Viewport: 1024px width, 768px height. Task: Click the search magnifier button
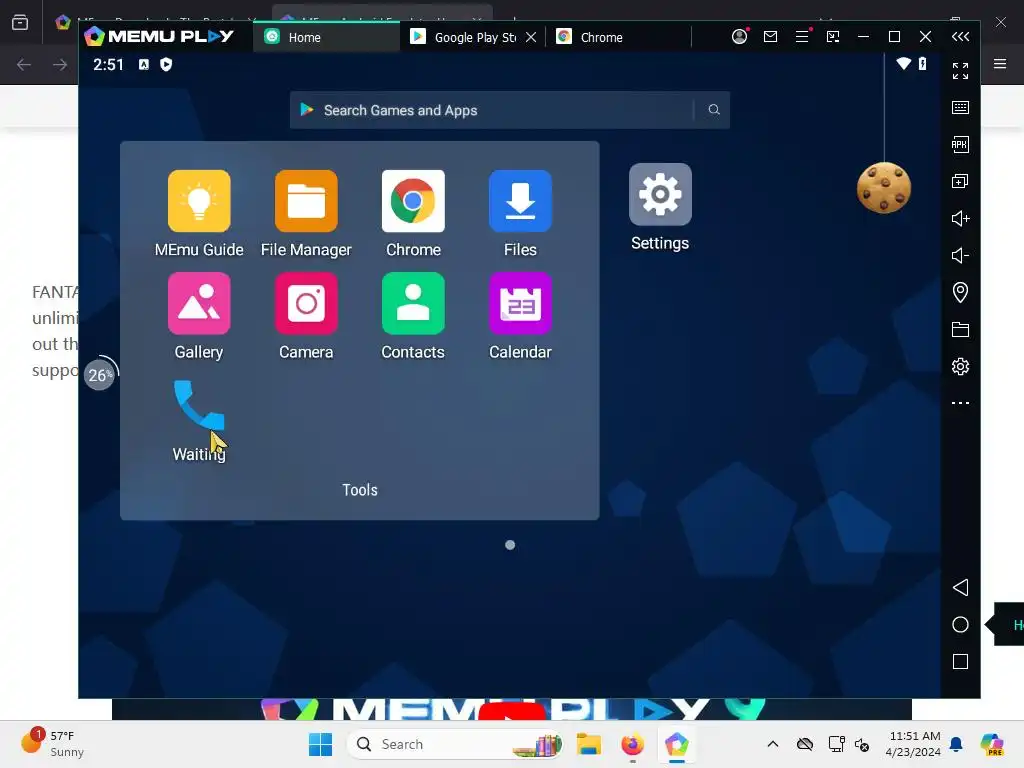pos(714,110)
